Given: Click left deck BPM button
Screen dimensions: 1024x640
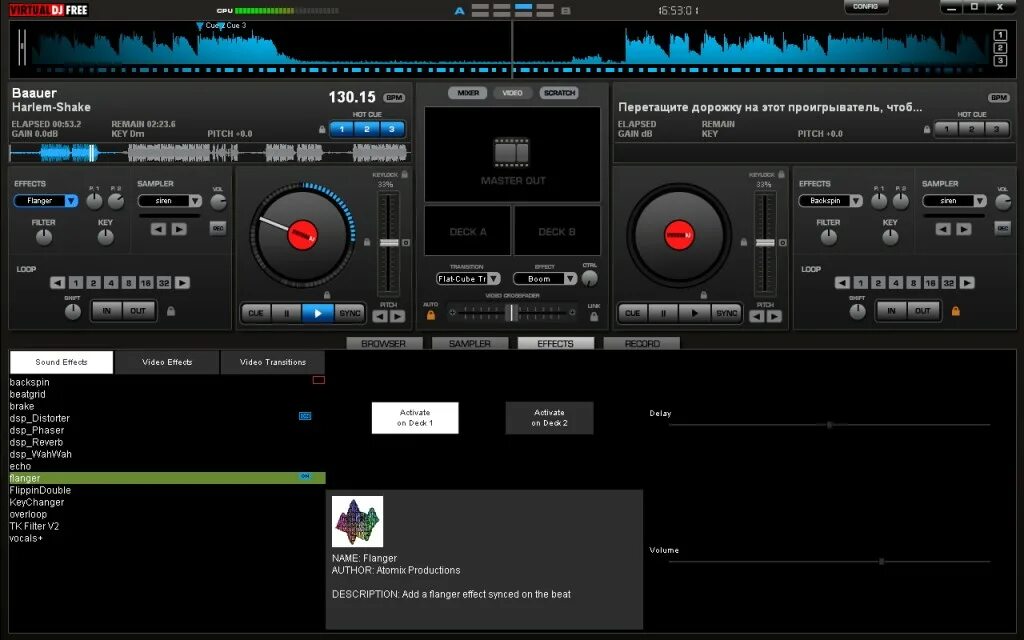Looking at the screenshot, I should pos(394,98).
